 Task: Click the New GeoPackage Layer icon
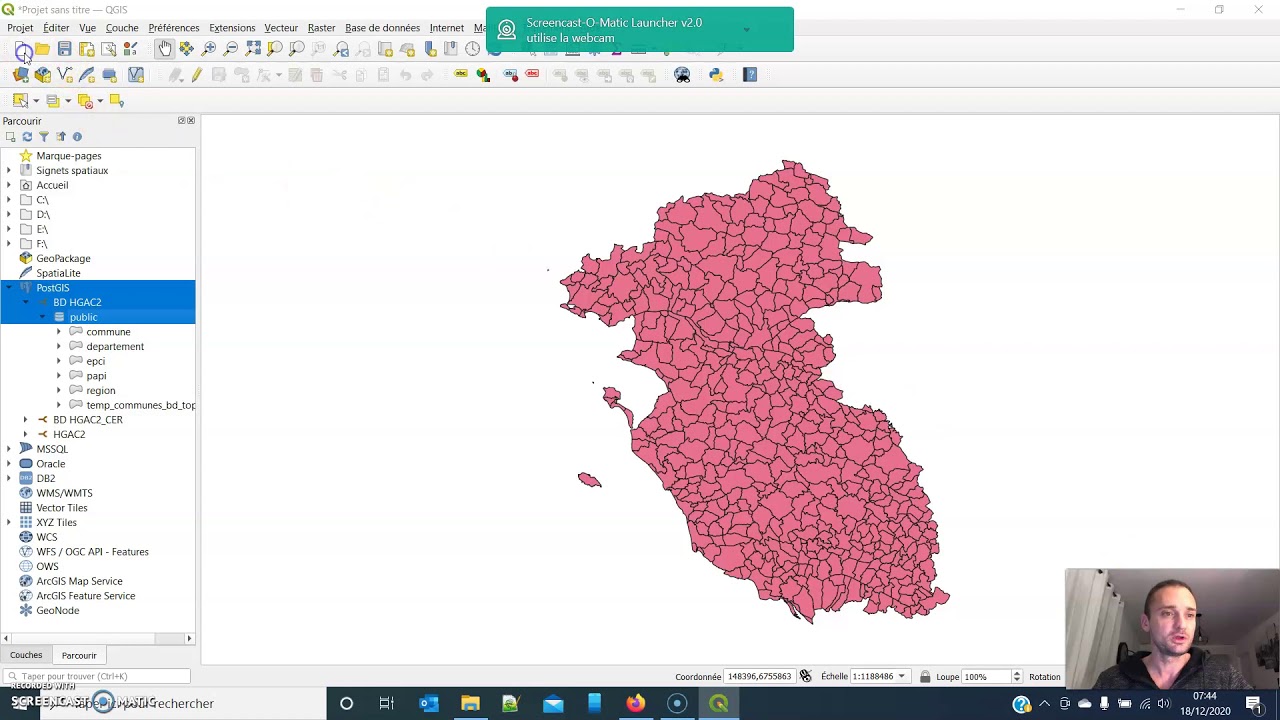(43, 75)
